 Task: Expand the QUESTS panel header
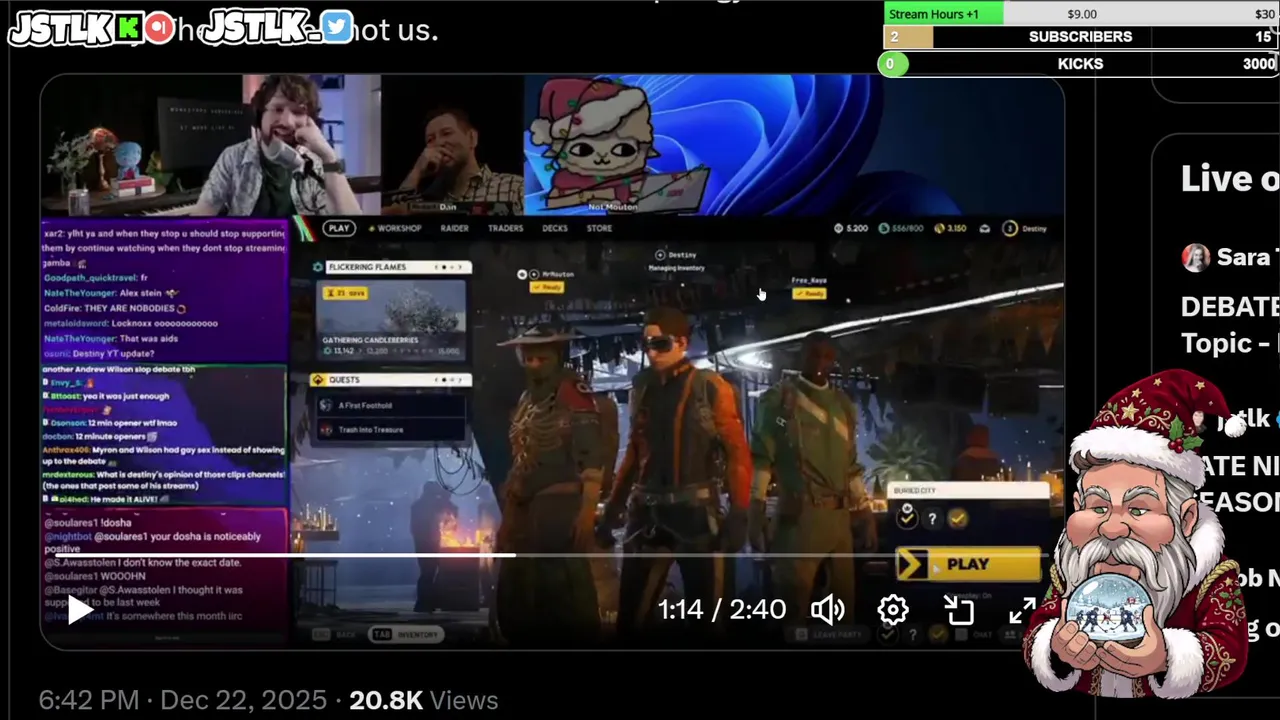point(390,380)
